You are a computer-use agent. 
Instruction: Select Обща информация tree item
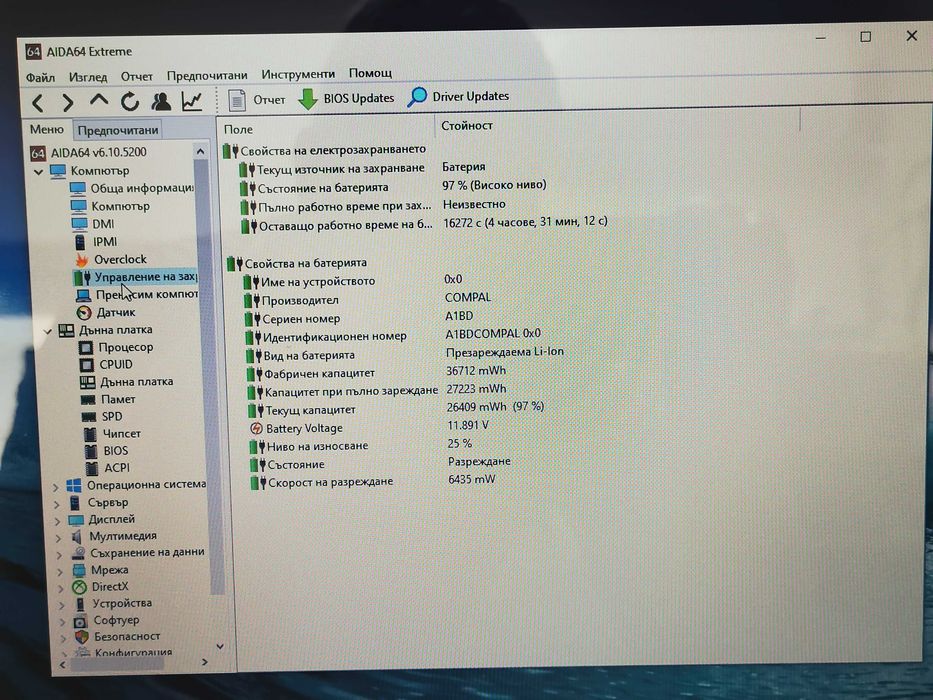132,189
